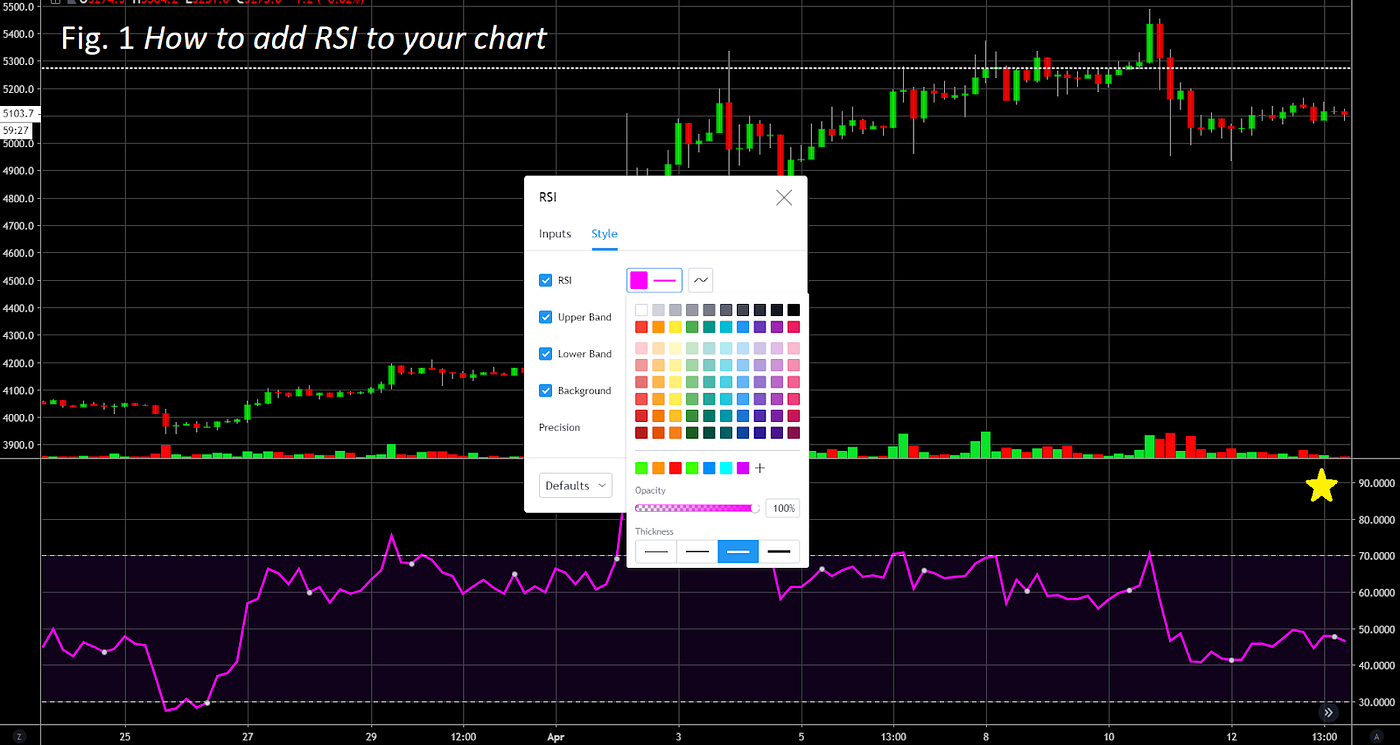Choose the magenta swatch in custom colors row
The image size is (1400, 745).
pos(743,468)
